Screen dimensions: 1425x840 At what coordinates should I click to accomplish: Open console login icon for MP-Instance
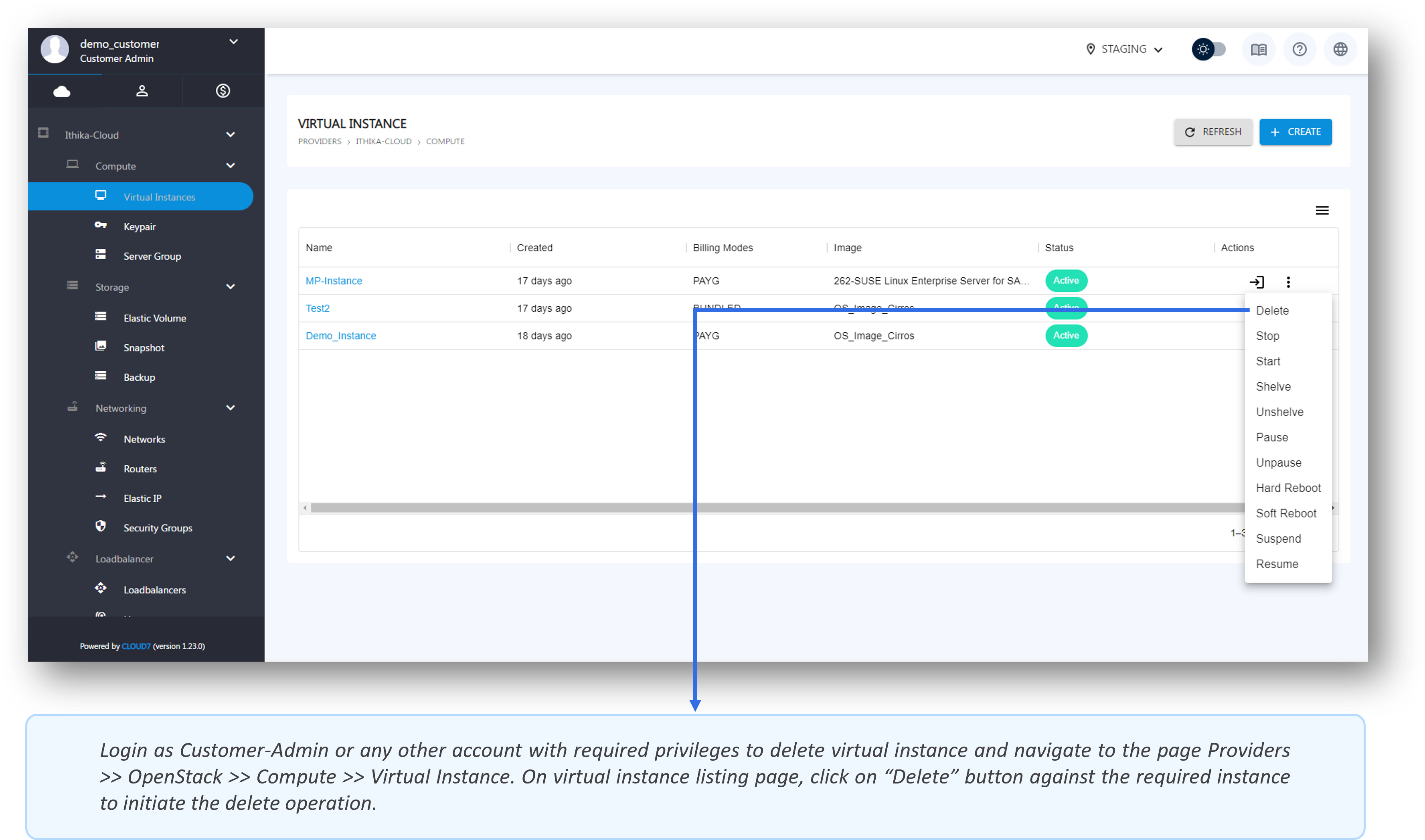1256,282
